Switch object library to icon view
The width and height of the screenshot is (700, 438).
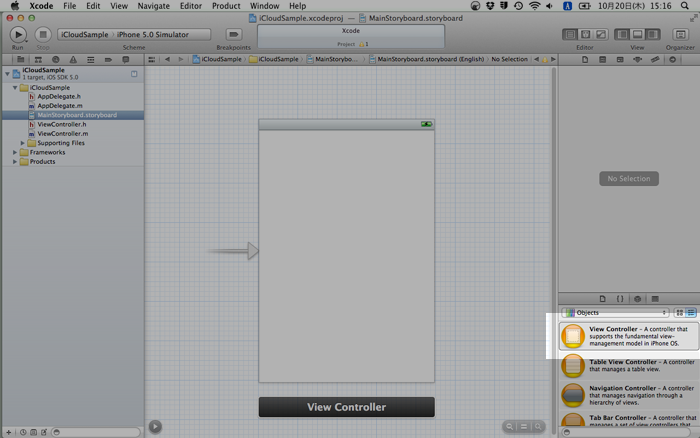point(679,313)
